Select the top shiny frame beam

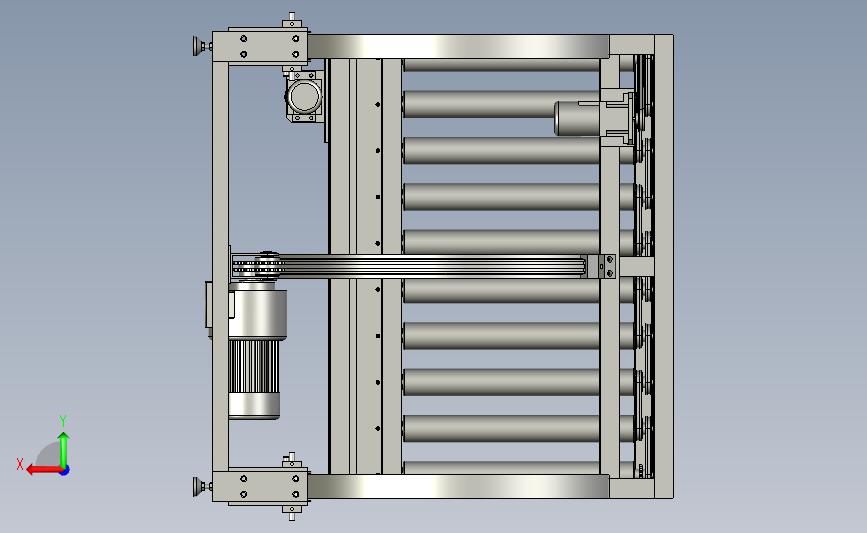458,46
